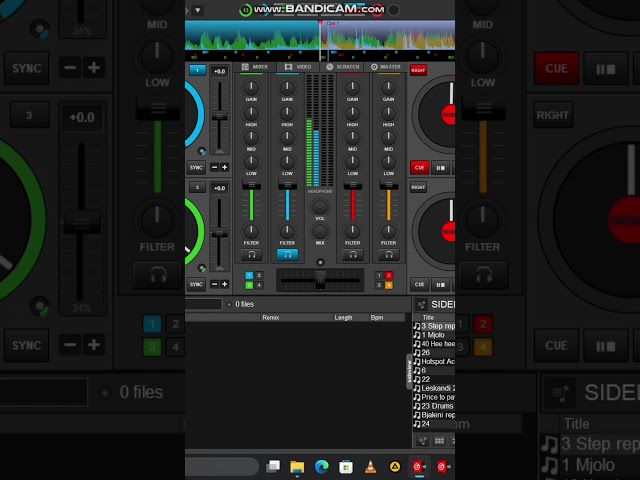
Task: Click the blue channel LOW knob
Action: coord(287,162)
